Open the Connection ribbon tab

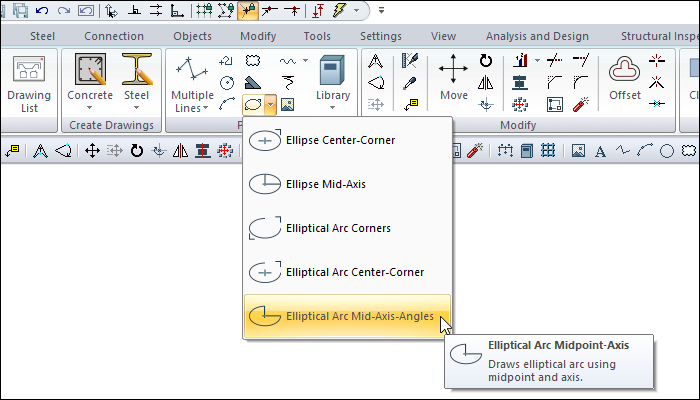pyautogui.click(x=114, y=36)
